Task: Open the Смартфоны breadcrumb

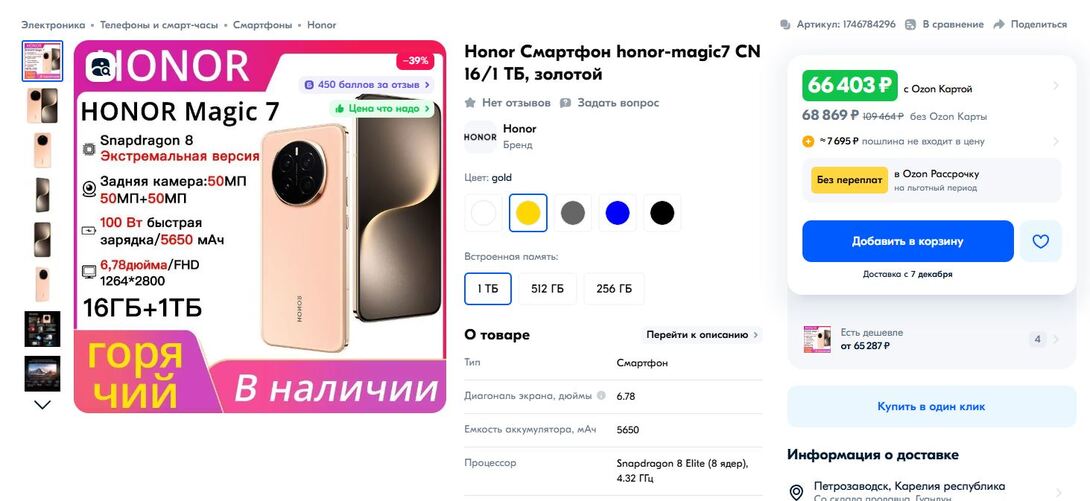Action: click(x=263, y=24)
